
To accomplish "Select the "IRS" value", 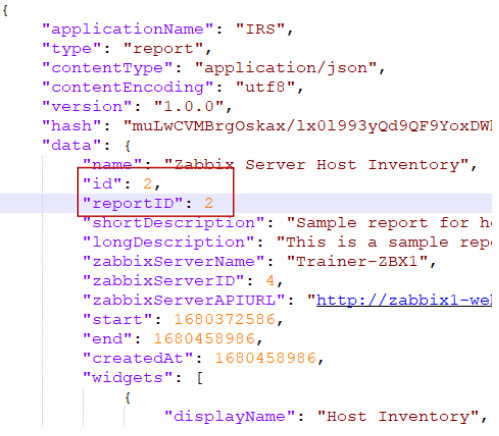I will coord(260,29).
